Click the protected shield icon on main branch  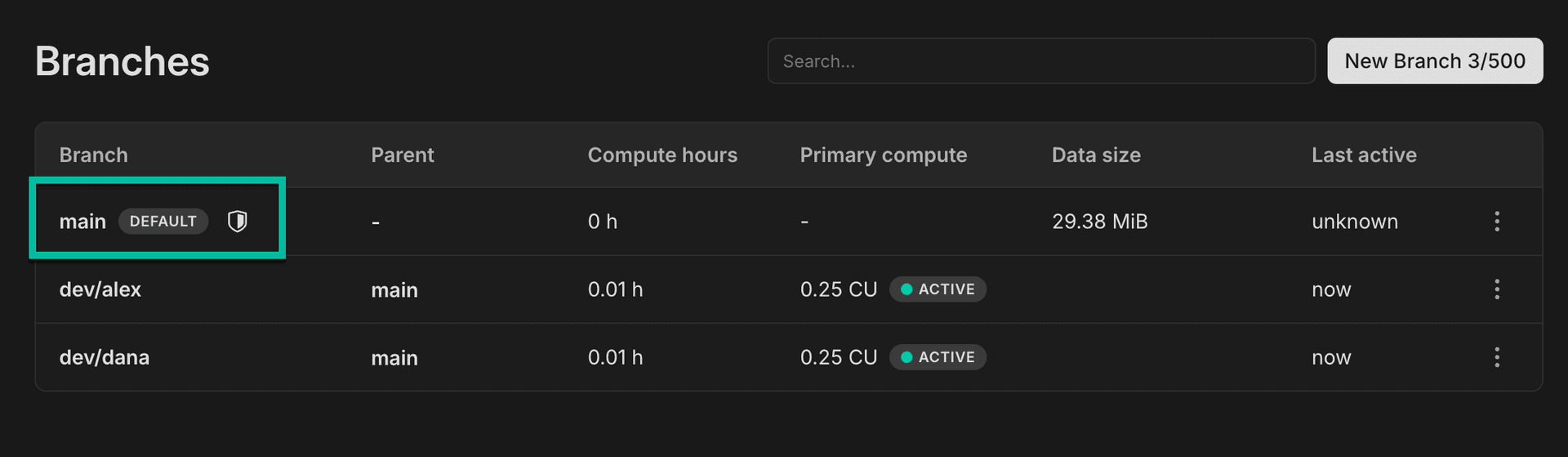pyautogui.click(x=238, y=221)
